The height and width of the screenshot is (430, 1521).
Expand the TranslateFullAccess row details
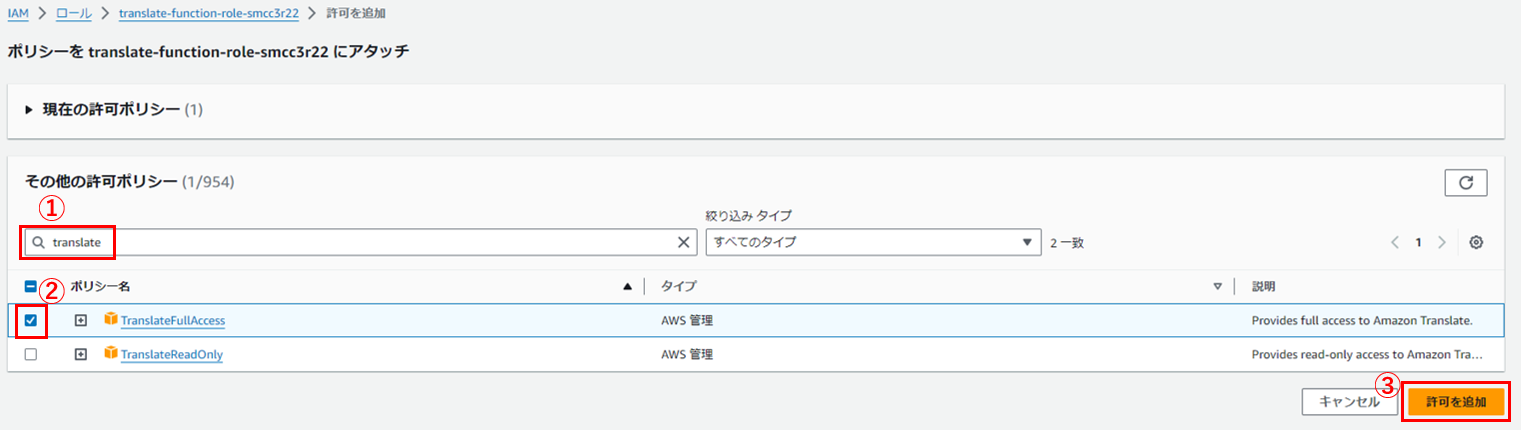[x=81, y=321]
